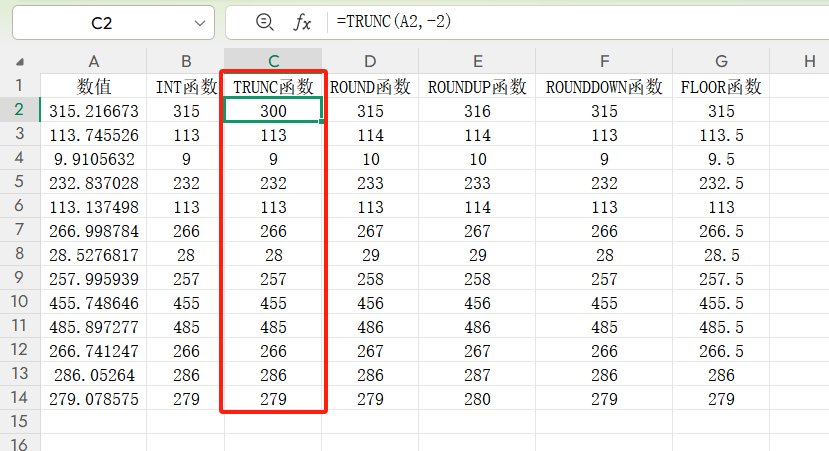Click the zoom magnifier icon in formula bar
The image size is (829, 451).
(x=264, y=22)
